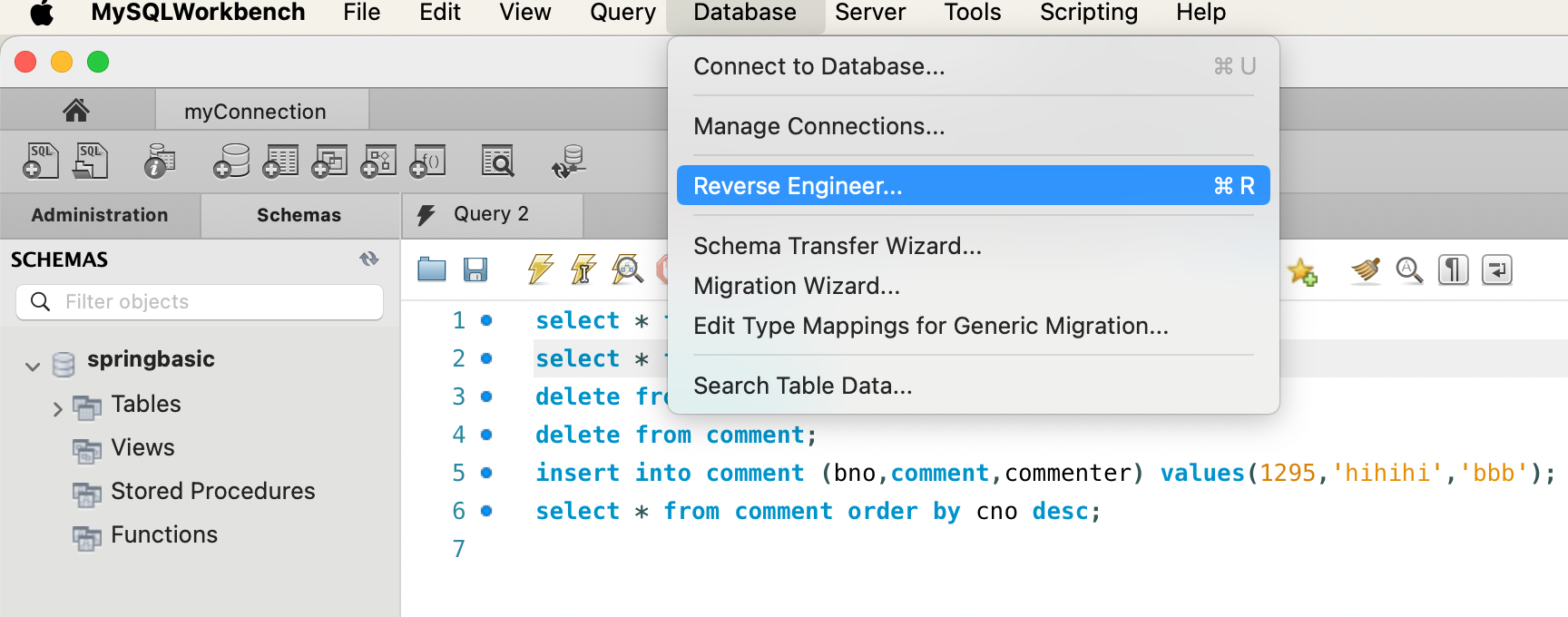Switch to Administration tab
Screen dimensions: 1568x617
pyautogui.click(x=100, y=215)
